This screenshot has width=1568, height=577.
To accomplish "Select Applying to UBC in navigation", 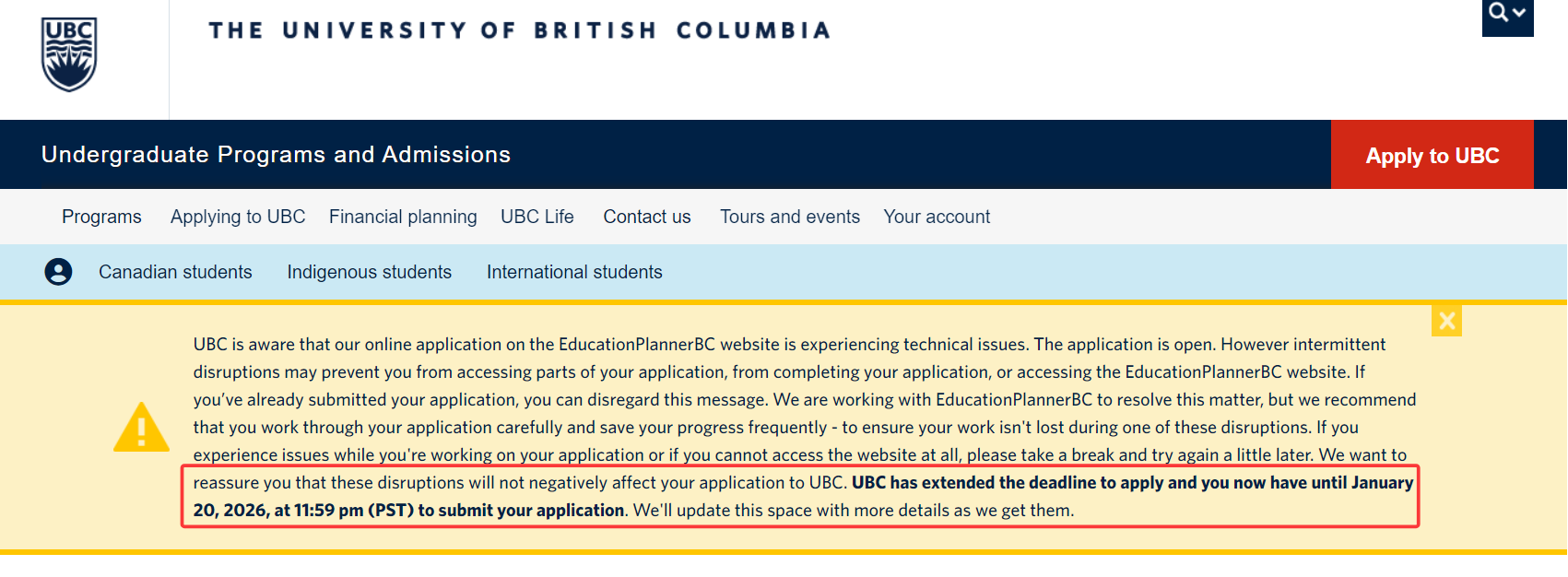I will (238, 217).
